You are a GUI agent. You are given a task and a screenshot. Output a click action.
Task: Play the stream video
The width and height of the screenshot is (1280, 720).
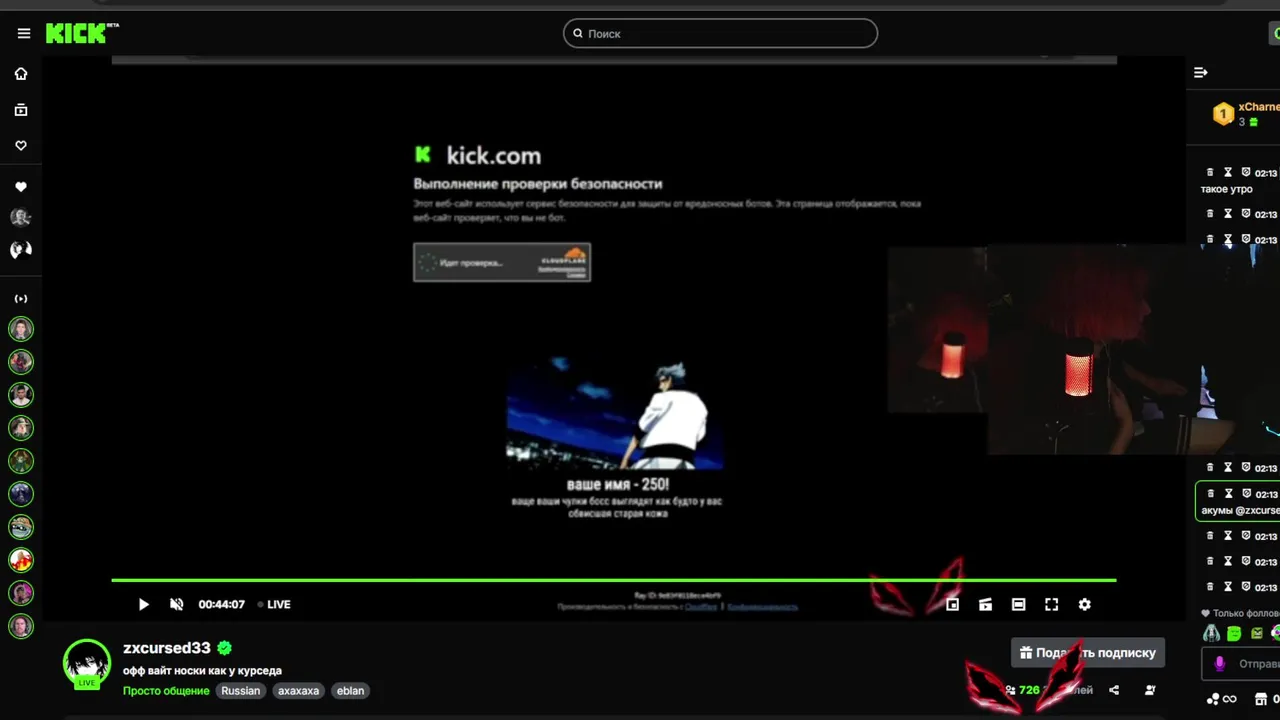[x=143, y=604]
